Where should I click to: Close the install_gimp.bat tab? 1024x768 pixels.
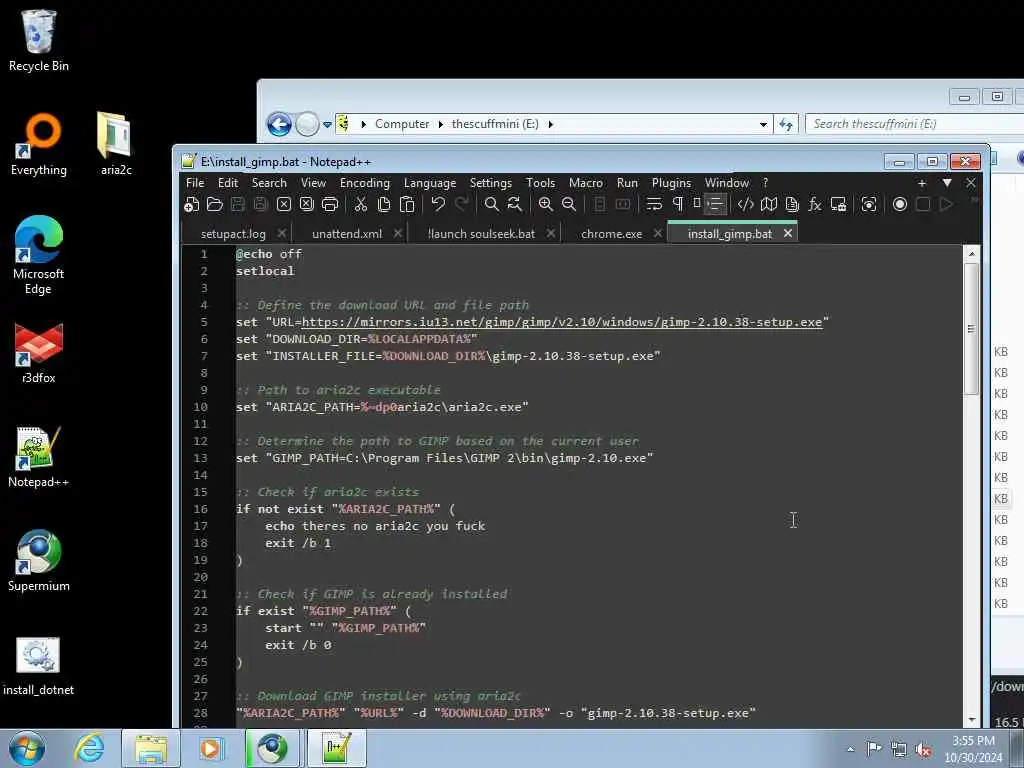(x=788, y=233)
